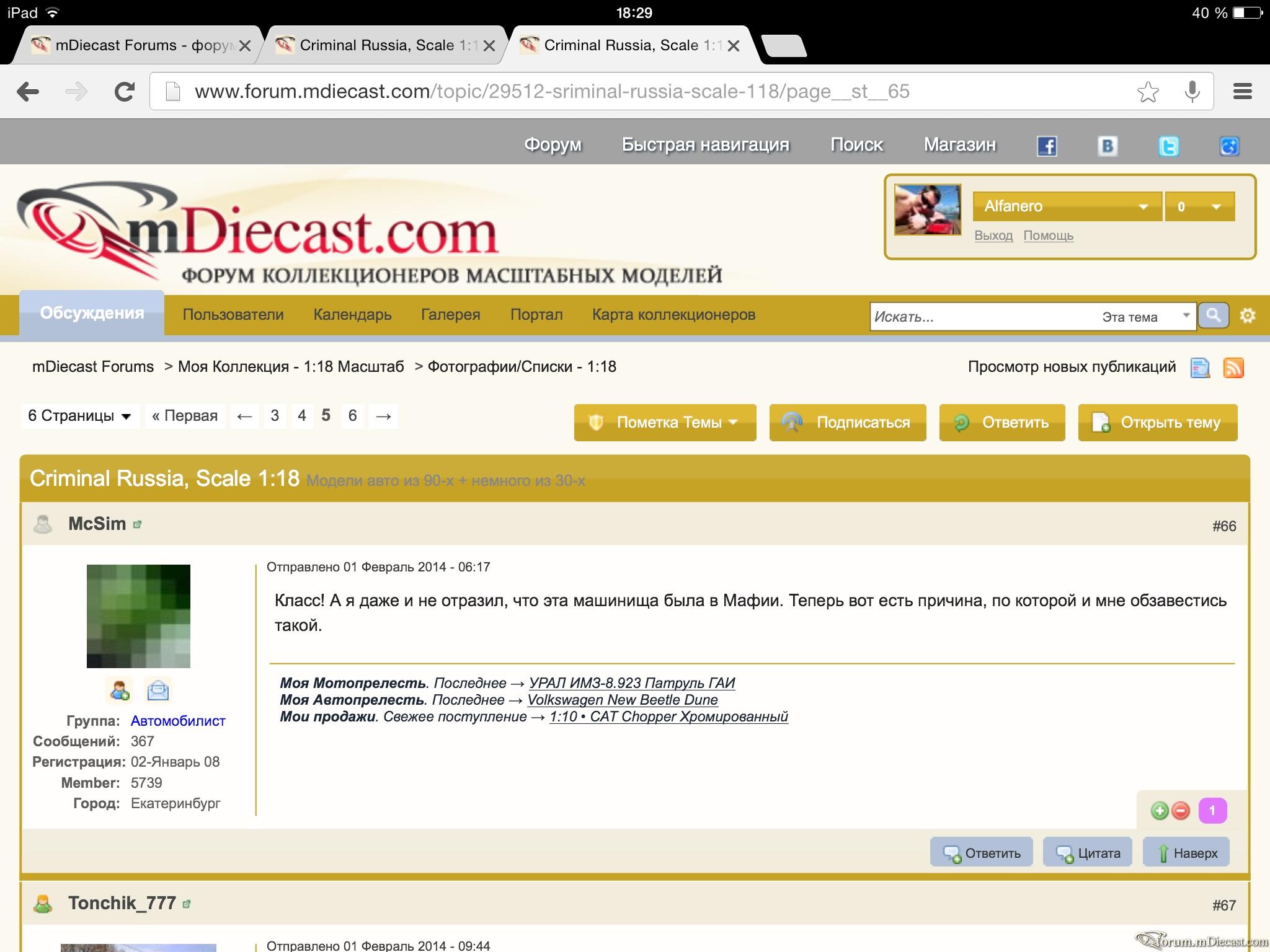Open the Facebook icon in top bar
The image size is (1270, 952).
(x=1047, y=146)
